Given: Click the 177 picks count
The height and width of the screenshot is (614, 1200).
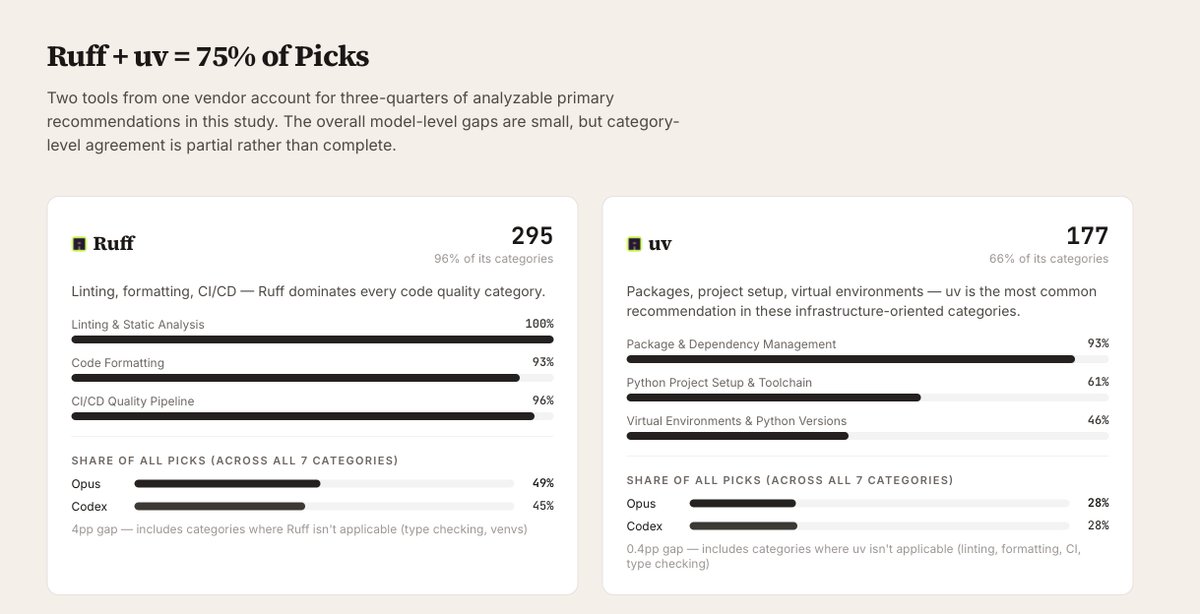Looking at the screenshot, I should (x=1087, y=236).
